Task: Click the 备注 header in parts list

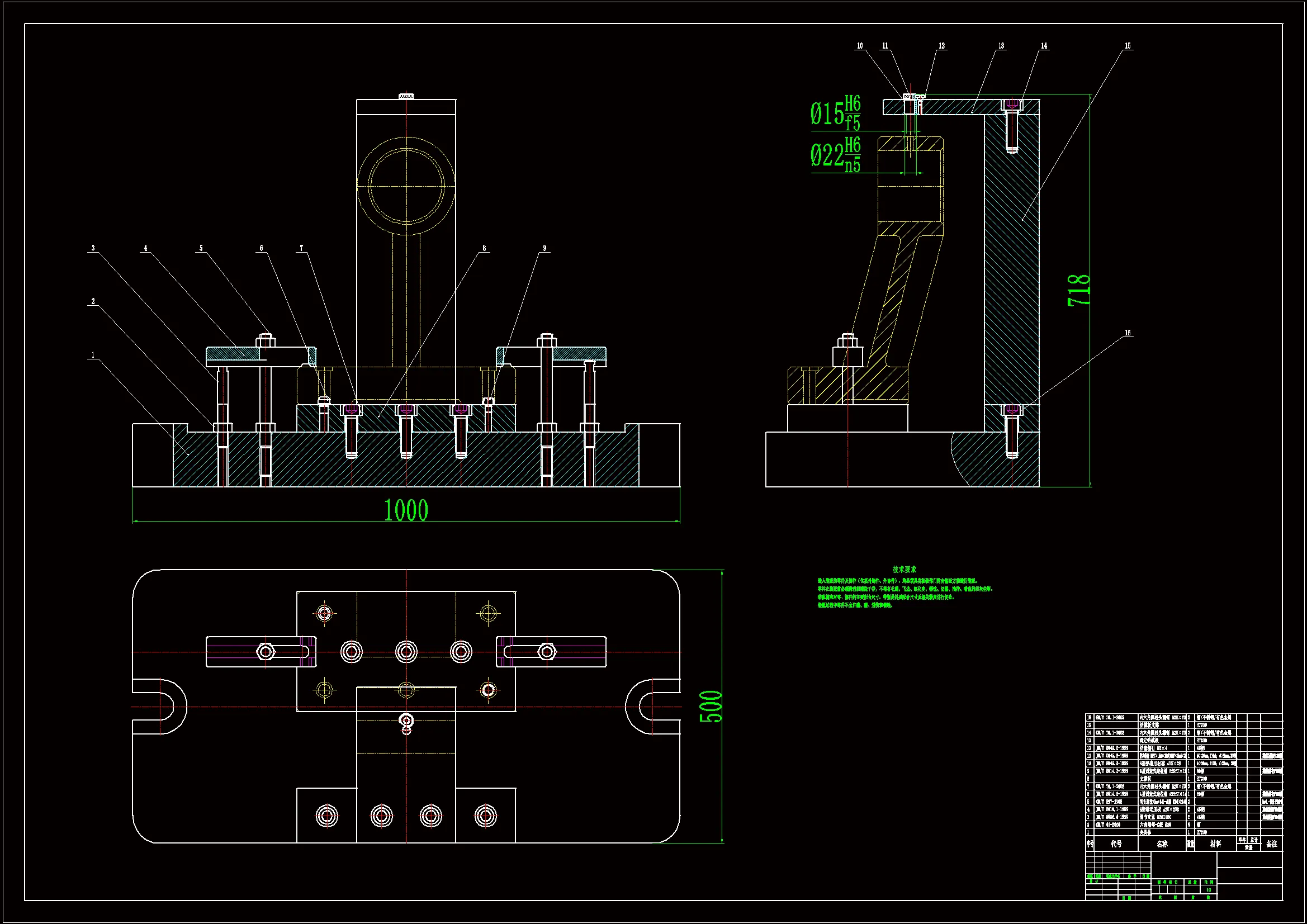Action: 1272,844
